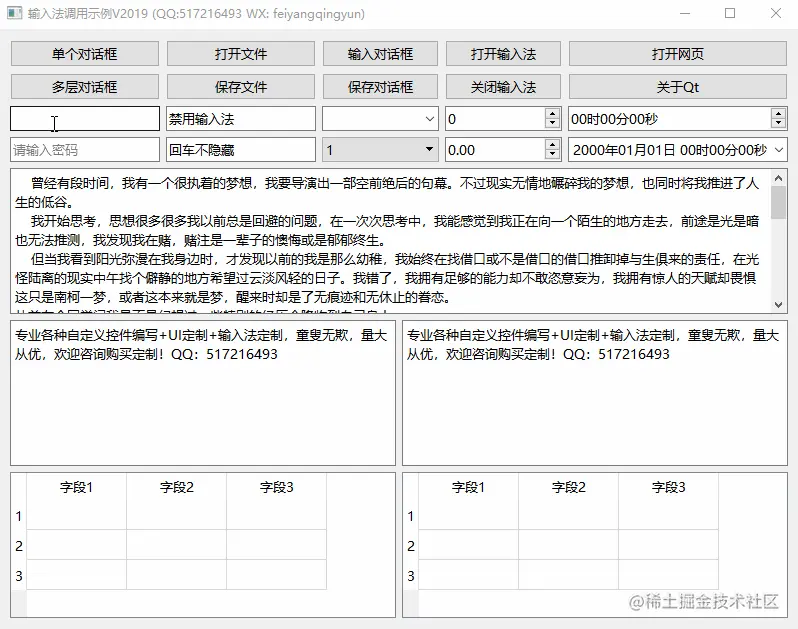Click row 1 字段1 cell in the left table
Screen dimensions: 798x629
click(76, 516)
